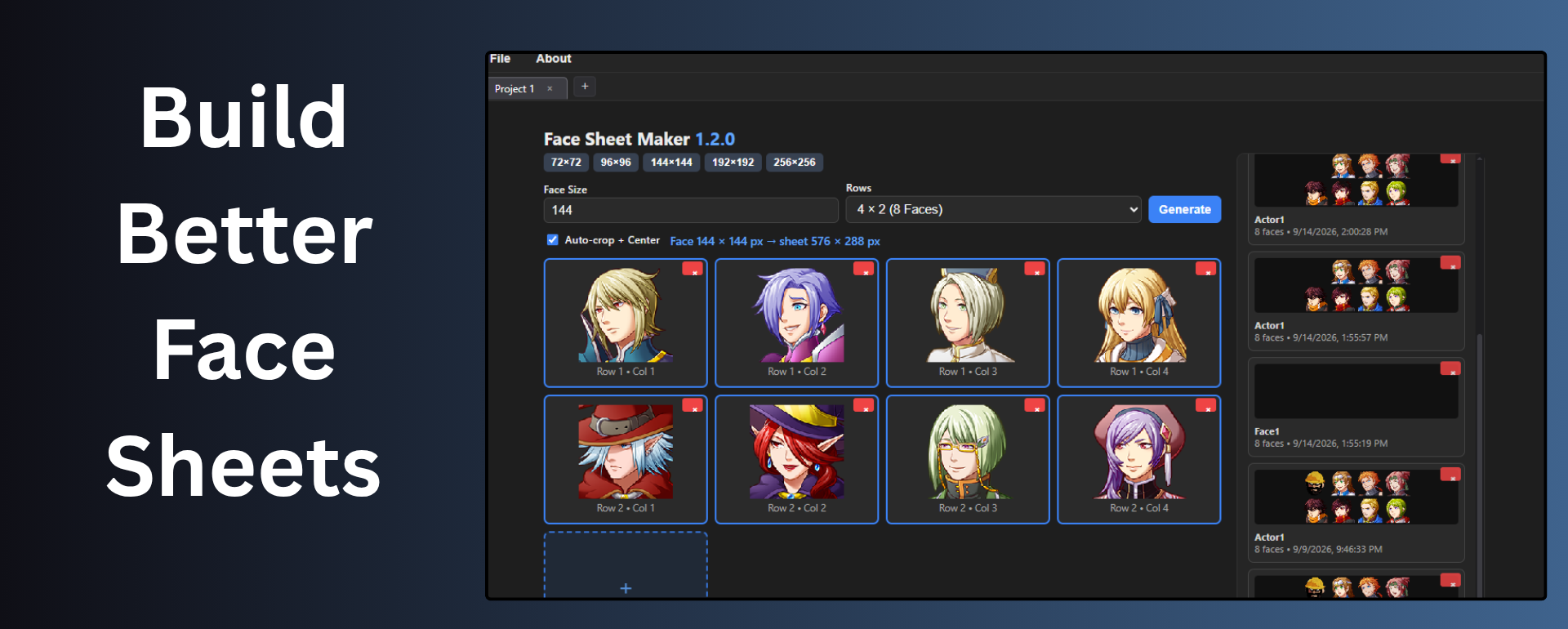1568x629 pixels.
Task: Delete the Actor1 9:46:33 PM history entry
Action: click(x=1450, y=474)
